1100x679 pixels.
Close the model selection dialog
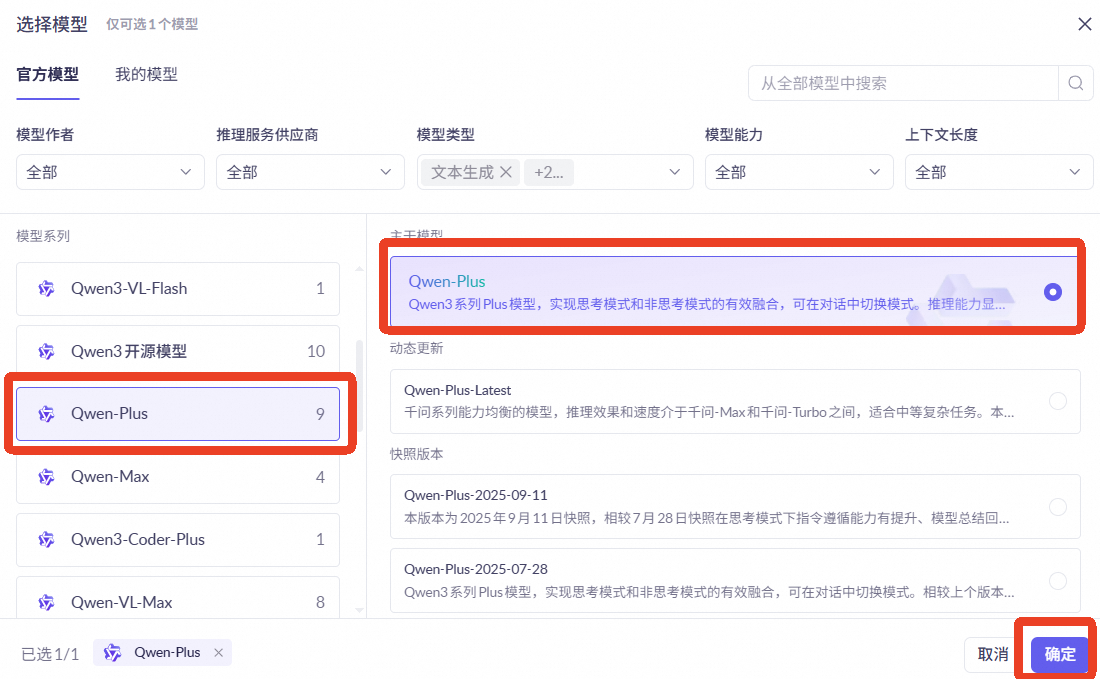coord(1085,25)
